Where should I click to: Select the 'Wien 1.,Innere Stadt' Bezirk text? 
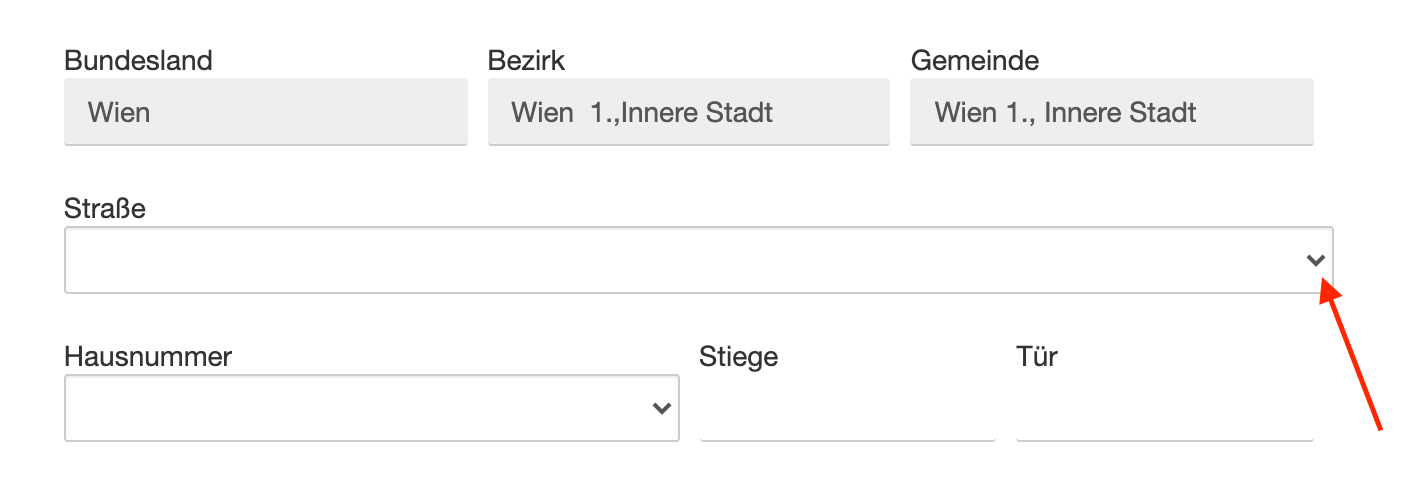pos(642,112)
